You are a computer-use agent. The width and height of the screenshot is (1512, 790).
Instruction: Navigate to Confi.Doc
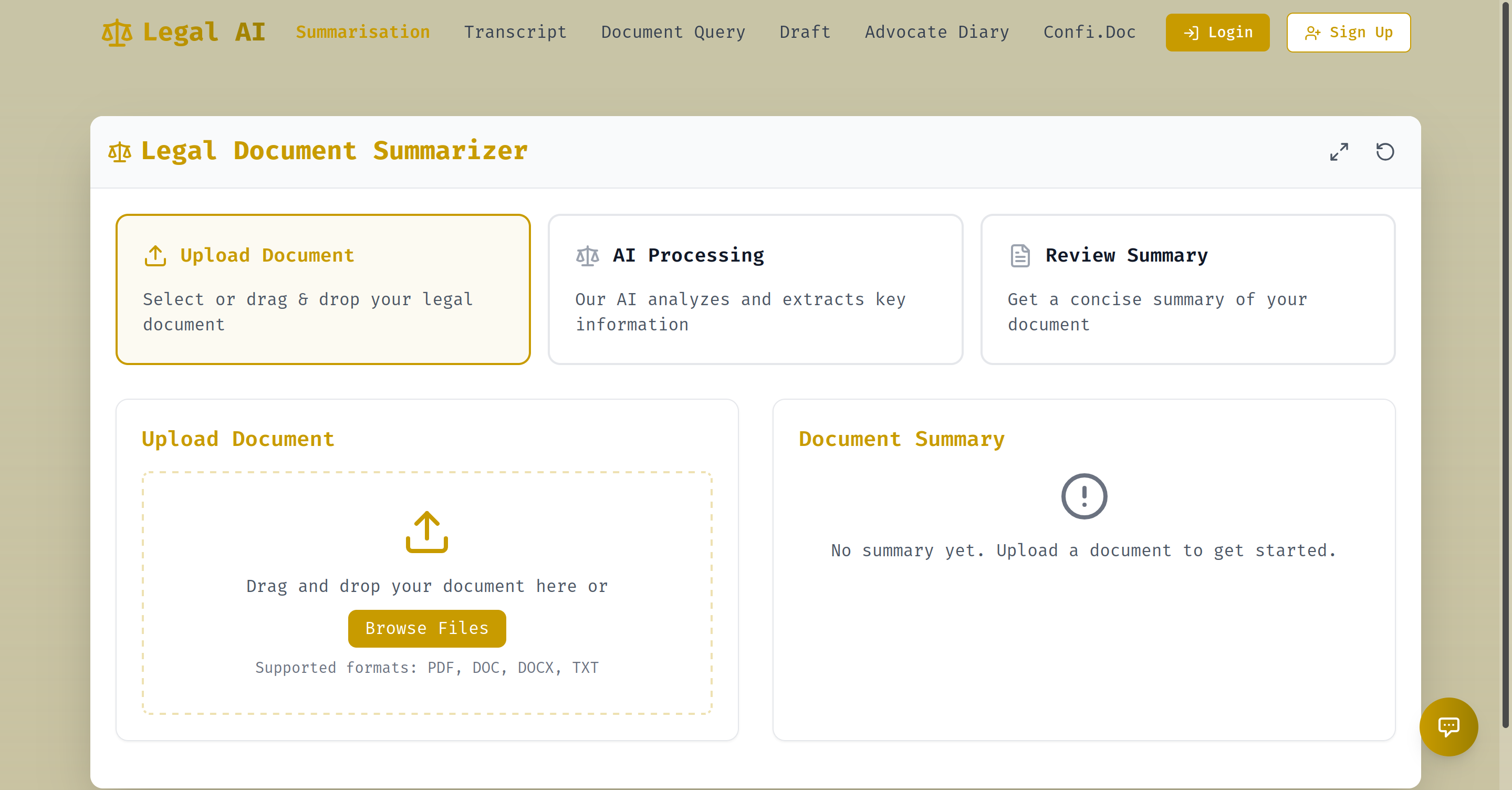point(1089,32)
